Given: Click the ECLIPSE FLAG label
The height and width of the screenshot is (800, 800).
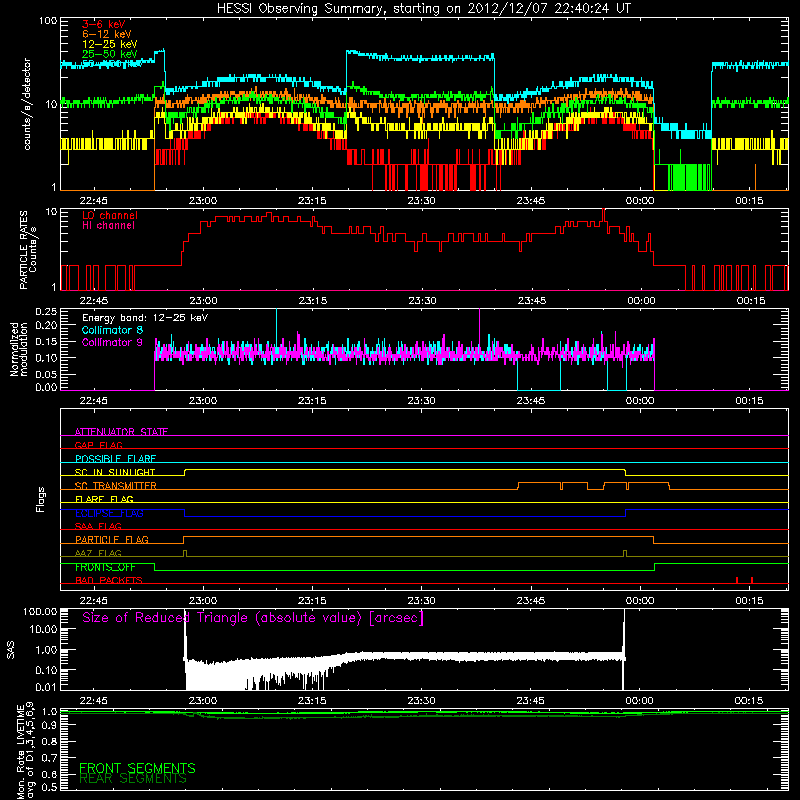Looking at the screenshot, I should 109,513.
